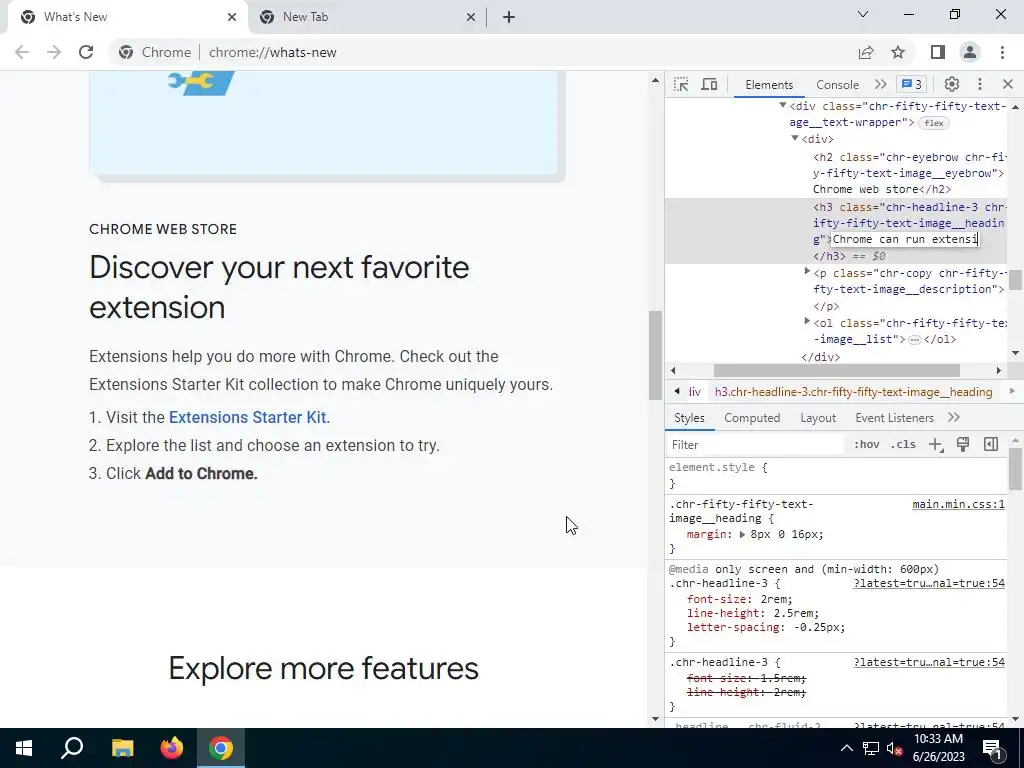The width and height of the screenshot is (1024, 768).
Task: Open Windows taskbar search
Action: (72, 748)
